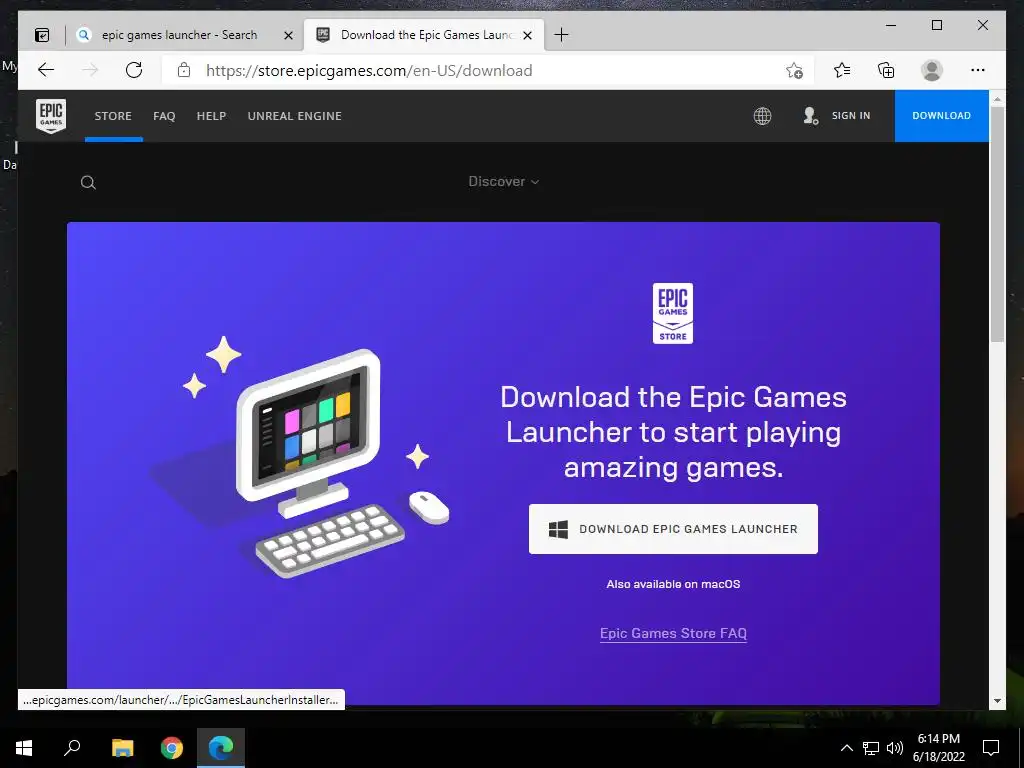Close the epic games launcher Search tab
1024x768 pixels.
pos(288,35)
